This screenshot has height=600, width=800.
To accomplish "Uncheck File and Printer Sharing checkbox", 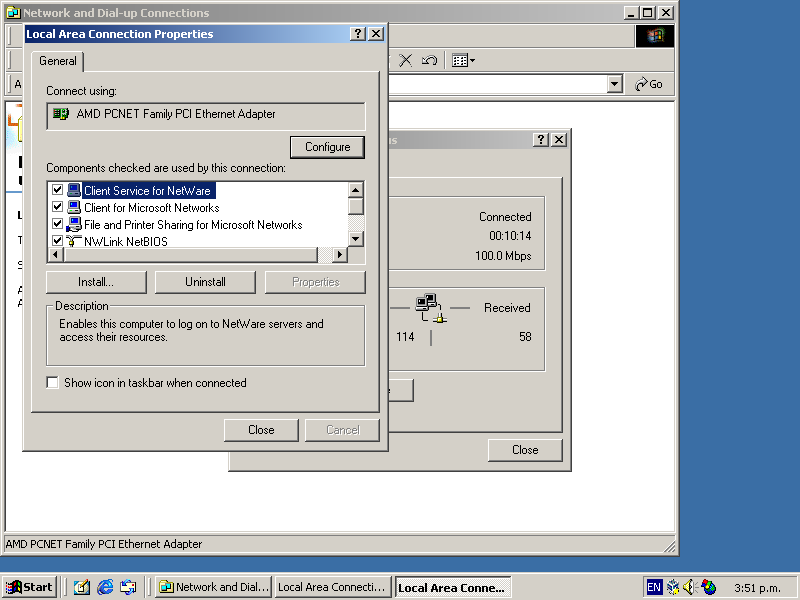I will (x=58, y=223).
